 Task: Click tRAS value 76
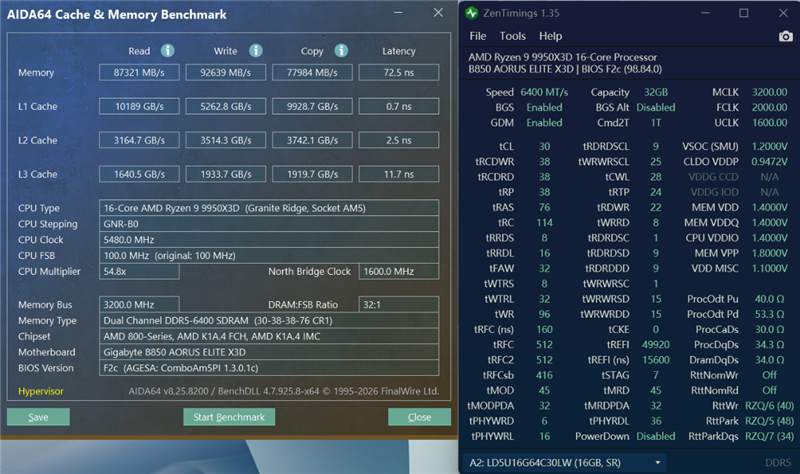tap(544, 208)
